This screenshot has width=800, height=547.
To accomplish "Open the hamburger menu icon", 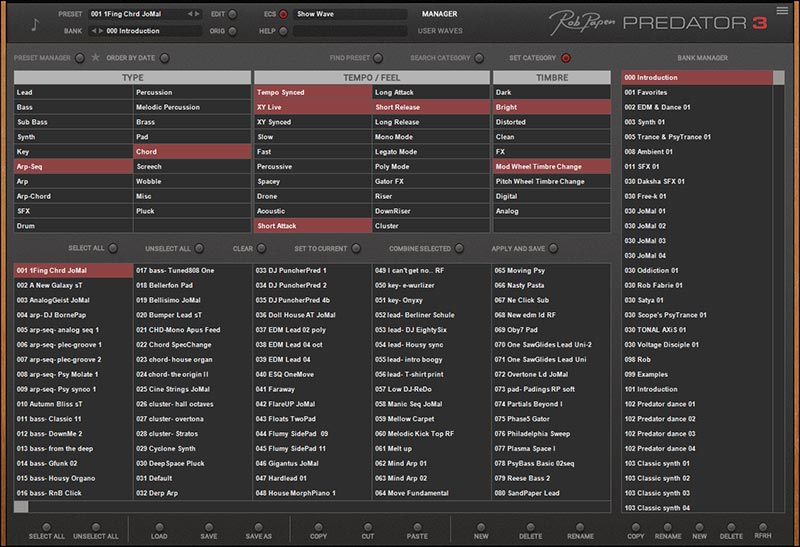I will (x=782, y=10).
